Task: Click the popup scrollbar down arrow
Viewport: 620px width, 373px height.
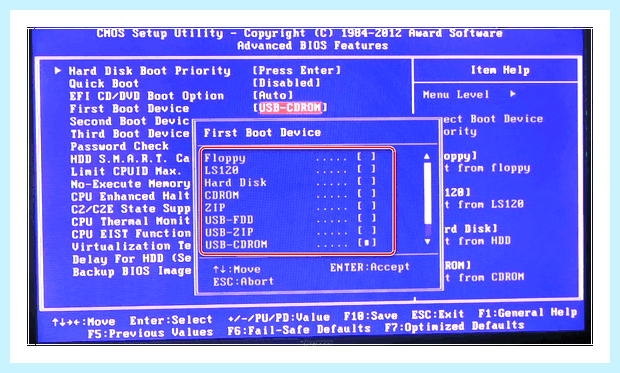Action: click(x=427, y=241)
